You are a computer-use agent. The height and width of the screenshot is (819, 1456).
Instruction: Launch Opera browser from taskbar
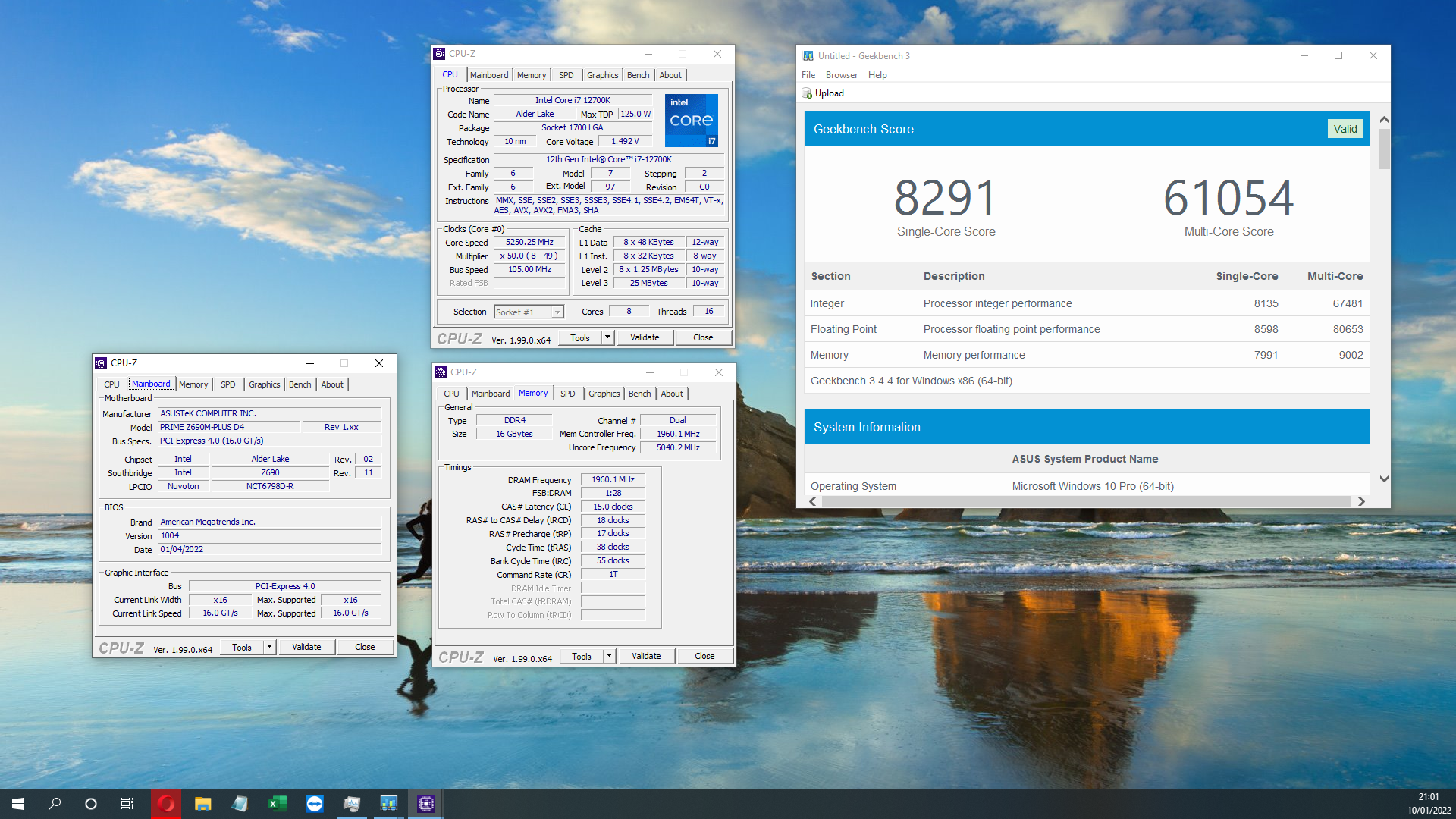pos(166,804)
